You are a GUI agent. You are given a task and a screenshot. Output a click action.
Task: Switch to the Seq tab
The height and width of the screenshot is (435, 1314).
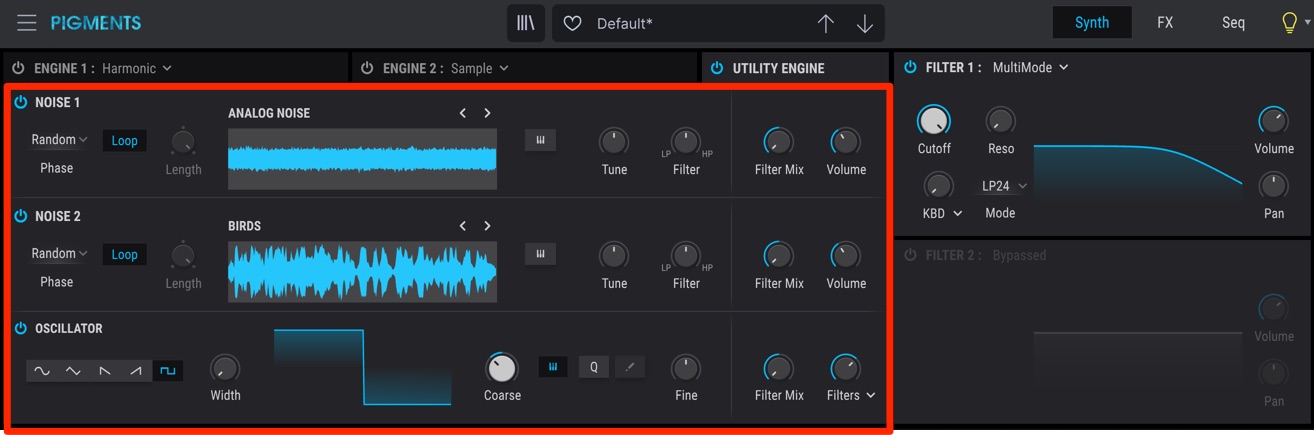click(x=1233, y=22)
